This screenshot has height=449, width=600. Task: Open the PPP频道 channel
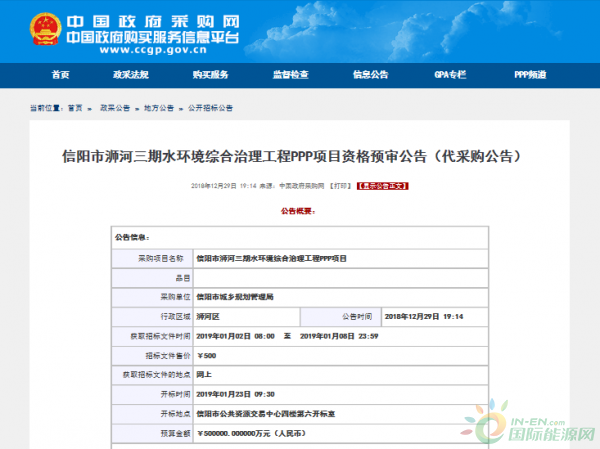point(530,75)
